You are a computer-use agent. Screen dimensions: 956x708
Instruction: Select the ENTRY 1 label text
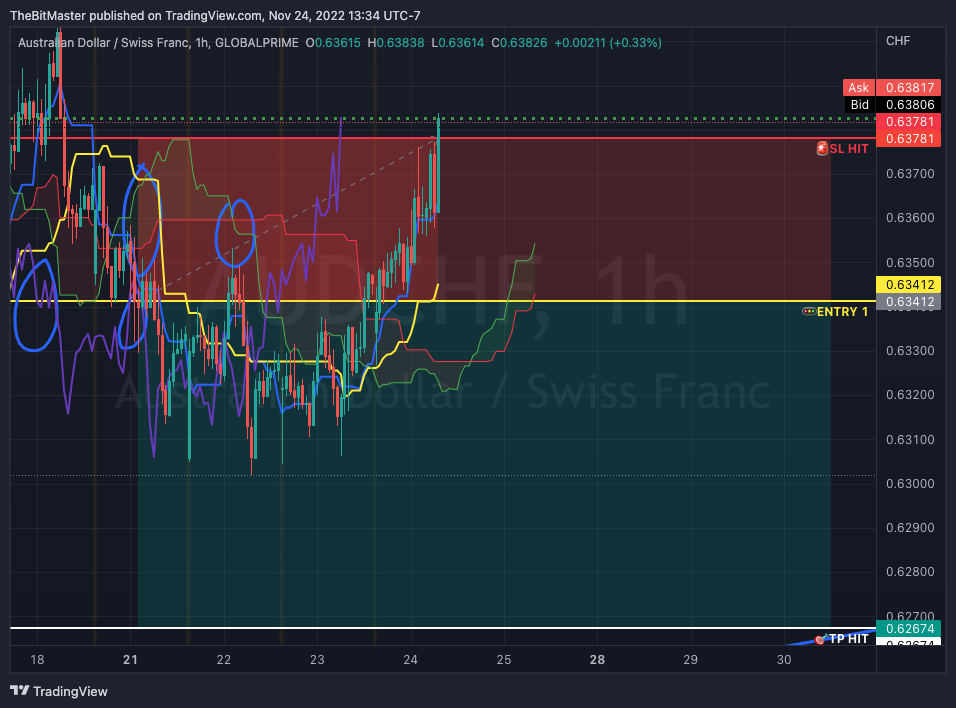coord(842,312)
